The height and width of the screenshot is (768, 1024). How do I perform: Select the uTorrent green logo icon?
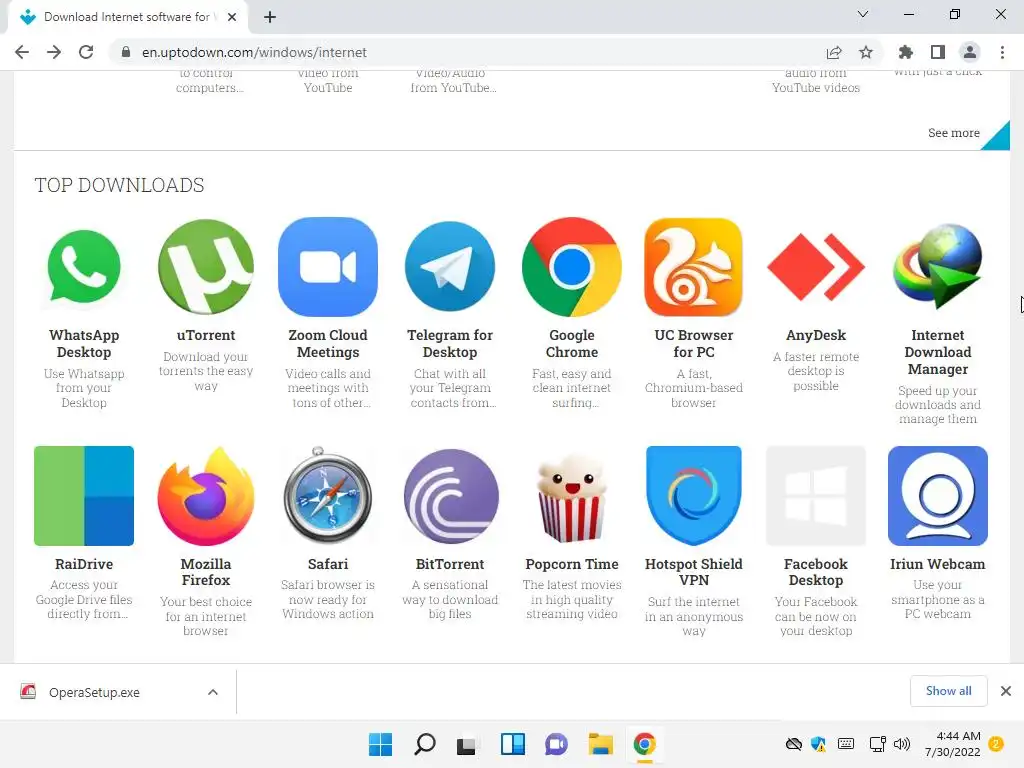(x=206, y=266)
